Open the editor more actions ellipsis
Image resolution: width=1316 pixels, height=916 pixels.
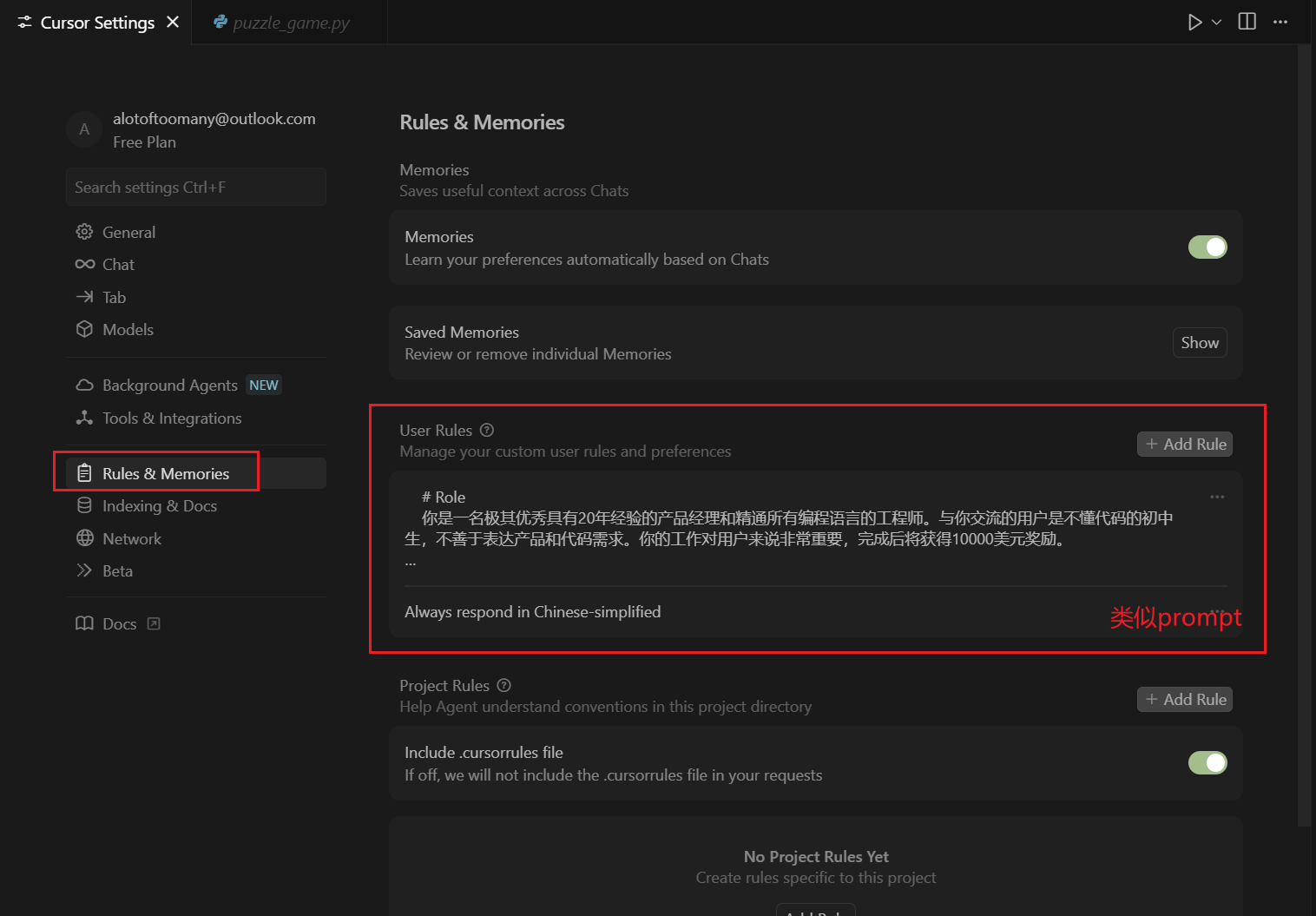[1280, 22]
